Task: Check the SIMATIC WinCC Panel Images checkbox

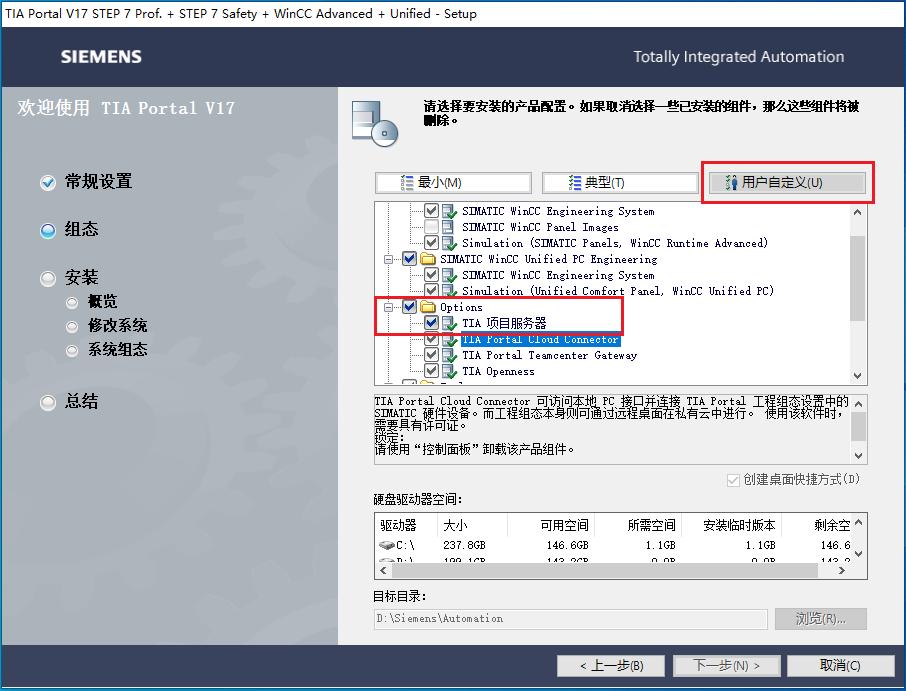Action: click(431, 226)
